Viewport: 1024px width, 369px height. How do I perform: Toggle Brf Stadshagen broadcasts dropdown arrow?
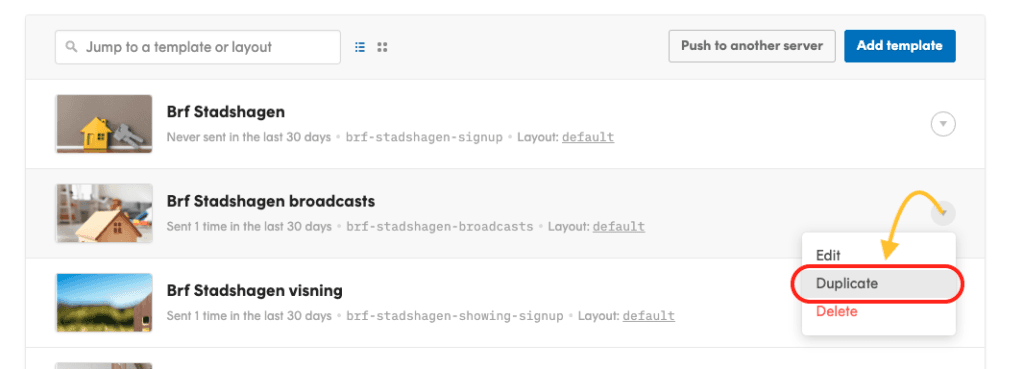pyautogui.click(x=943, y=213)
